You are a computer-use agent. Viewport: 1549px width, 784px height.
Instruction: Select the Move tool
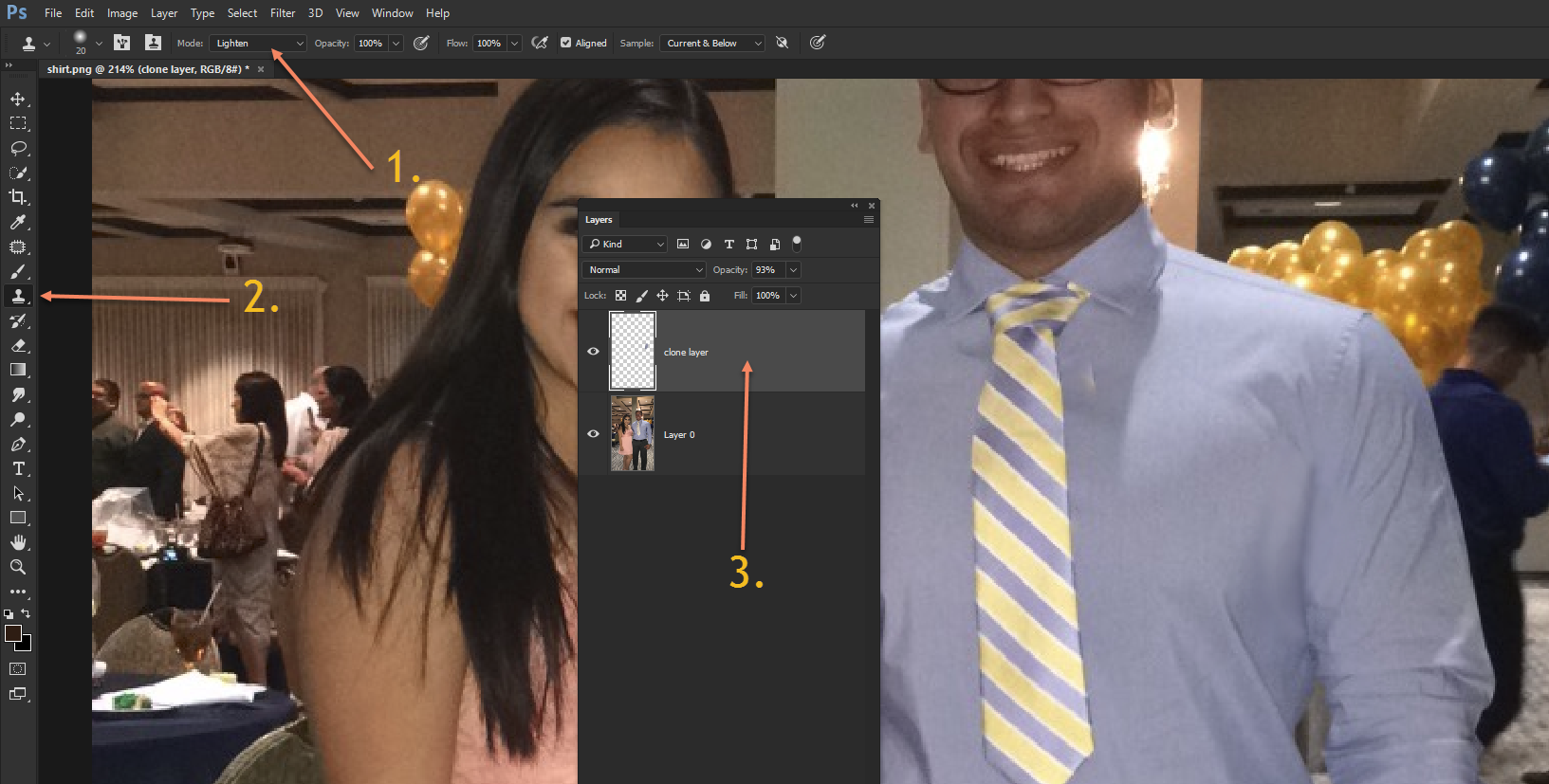pos(18,99)
